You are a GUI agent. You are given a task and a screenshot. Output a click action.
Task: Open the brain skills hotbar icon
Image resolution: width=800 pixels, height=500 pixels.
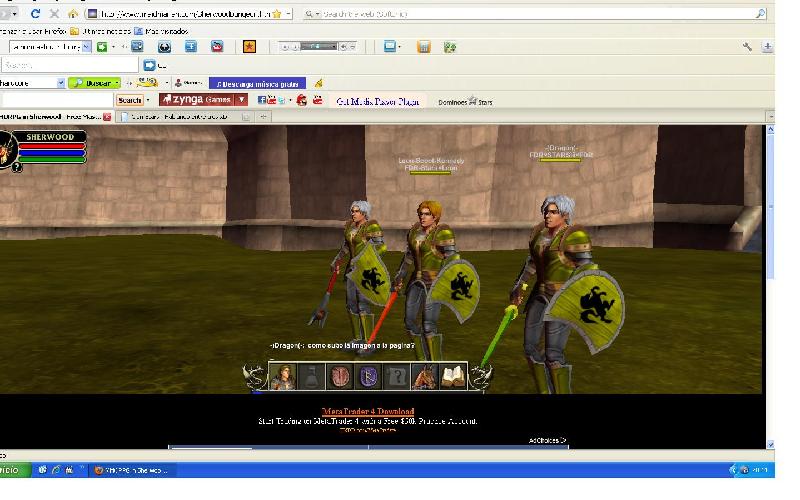(339, 377)
